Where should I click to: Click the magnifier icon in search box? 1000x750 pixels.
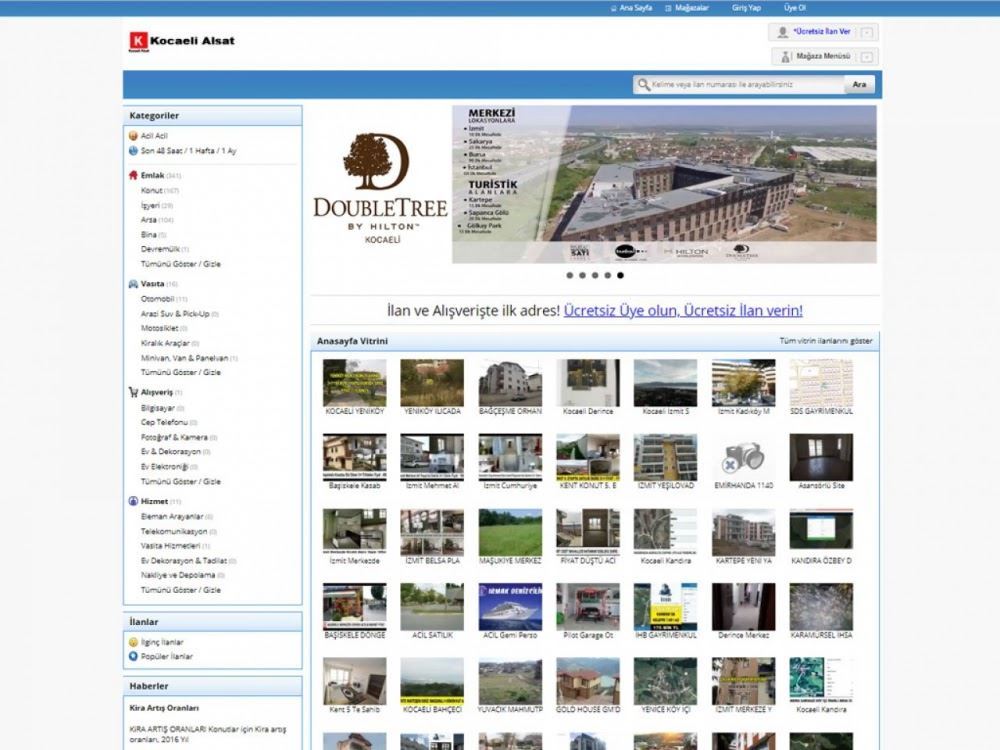[643, 85]
